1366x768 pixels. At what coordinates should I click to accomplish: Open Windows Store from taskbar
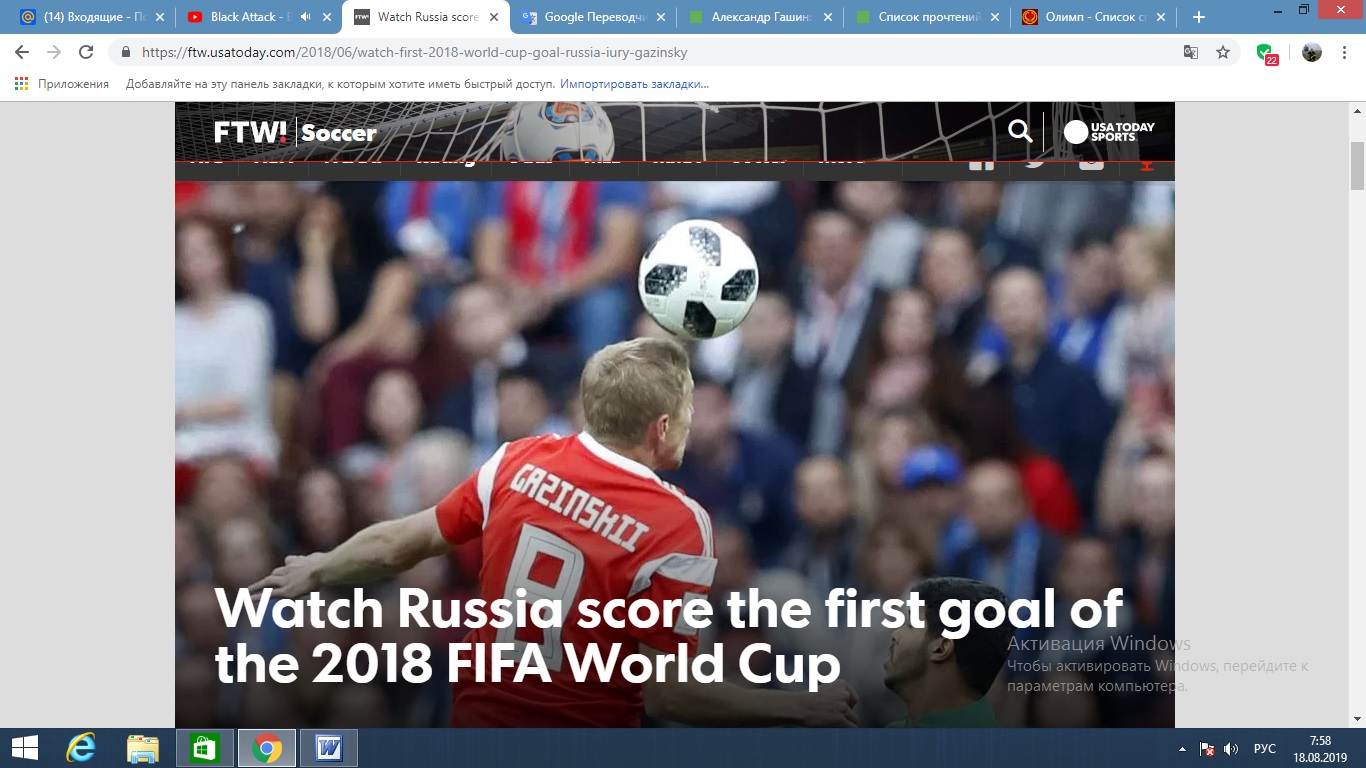point(204,748)
